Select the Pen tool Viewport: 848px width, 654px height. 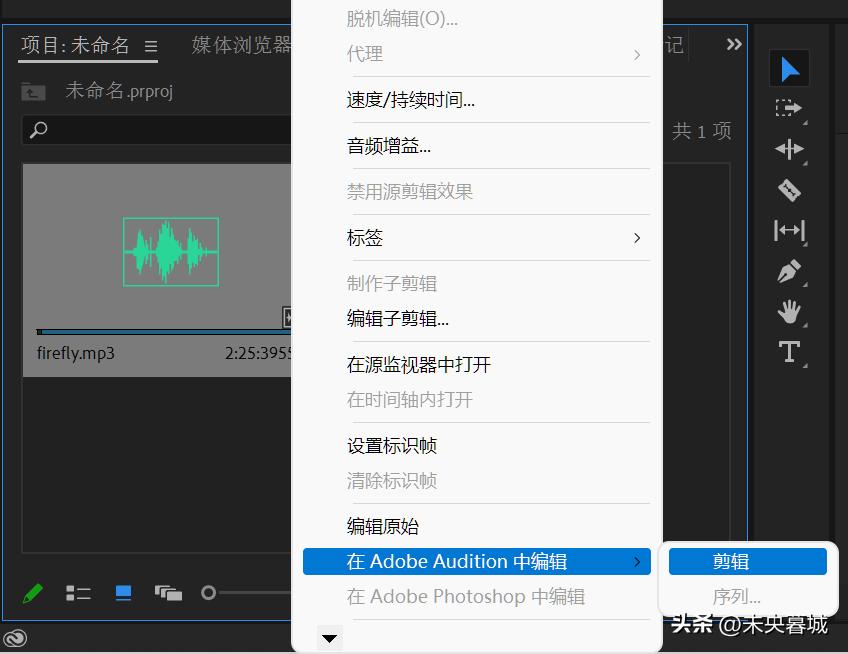[790, 271]
